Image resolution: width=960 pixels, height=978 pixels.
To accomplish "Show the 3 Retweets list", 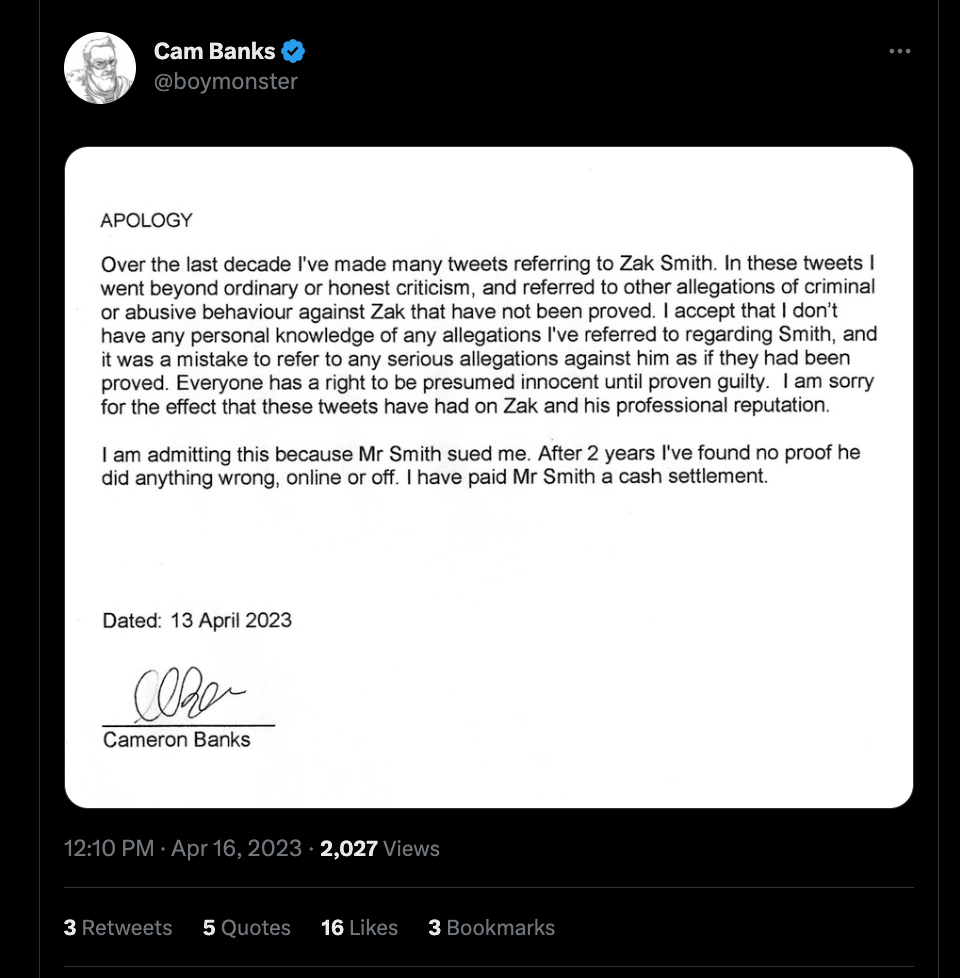I will (x=118, y=928).
